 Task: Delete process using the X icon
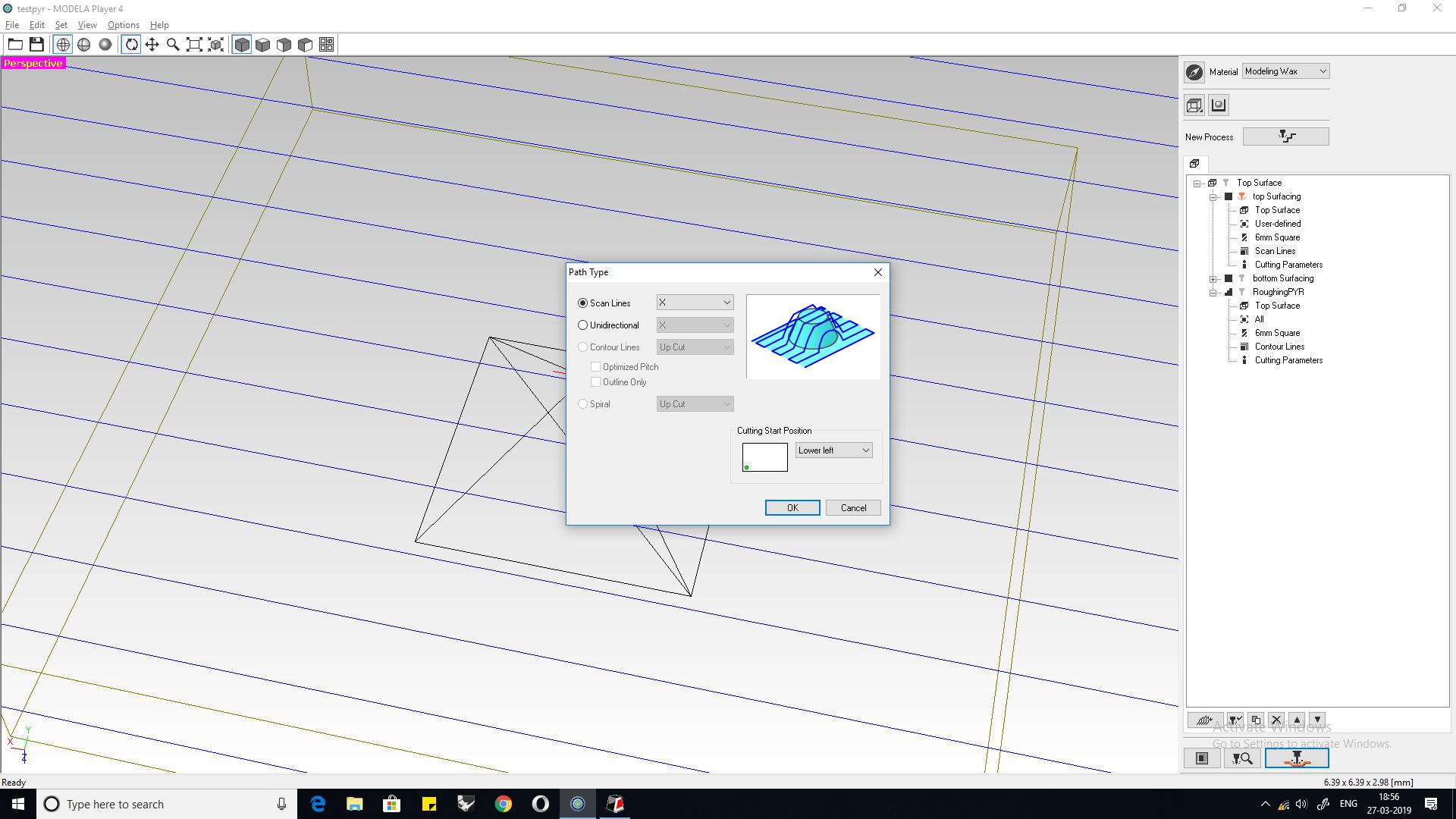(1276, 720)
